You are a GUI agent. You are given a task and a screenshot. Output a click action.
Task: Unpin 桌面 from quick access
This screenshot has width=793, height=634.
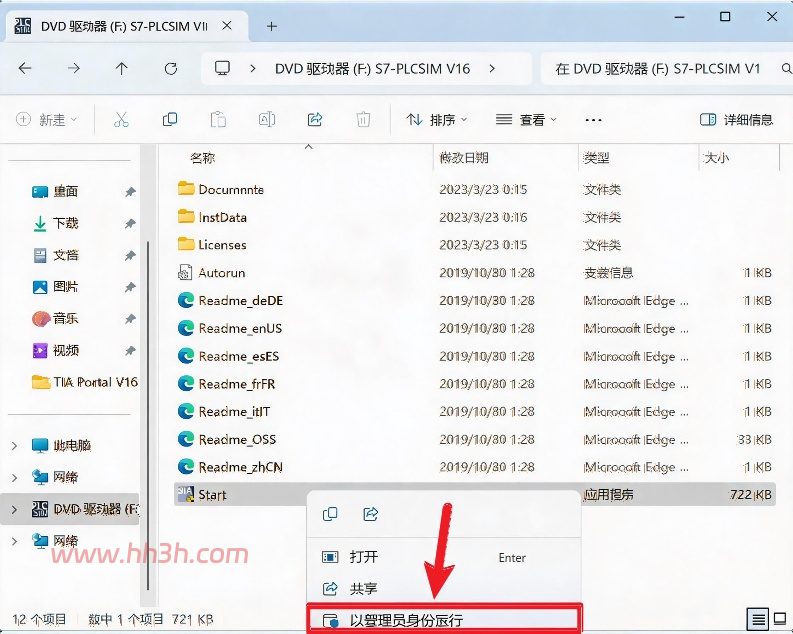click(130, 192)
